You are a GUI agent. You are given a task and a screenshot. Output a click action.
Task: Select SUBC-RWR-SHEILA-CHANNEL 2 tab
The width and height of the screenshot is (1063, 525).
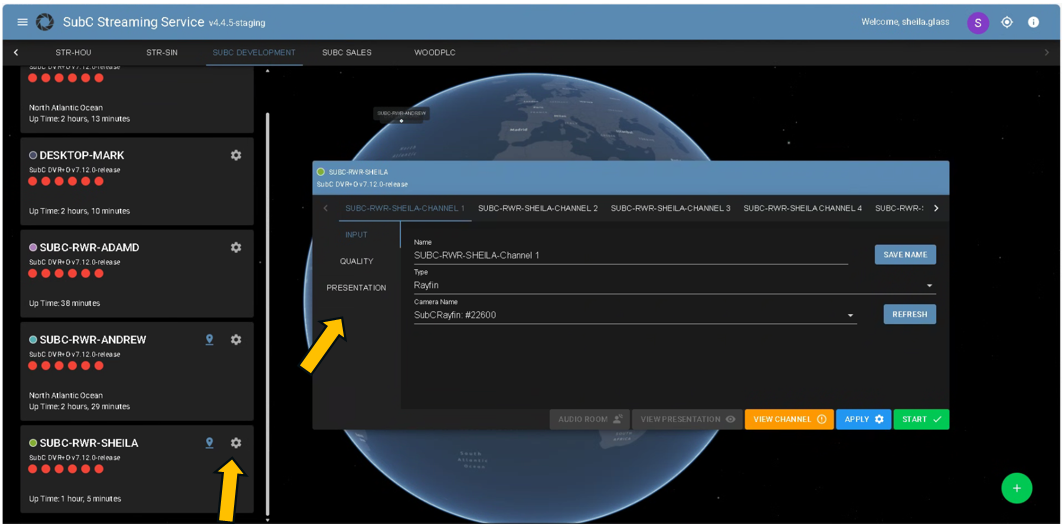click(x=537, y=208)
